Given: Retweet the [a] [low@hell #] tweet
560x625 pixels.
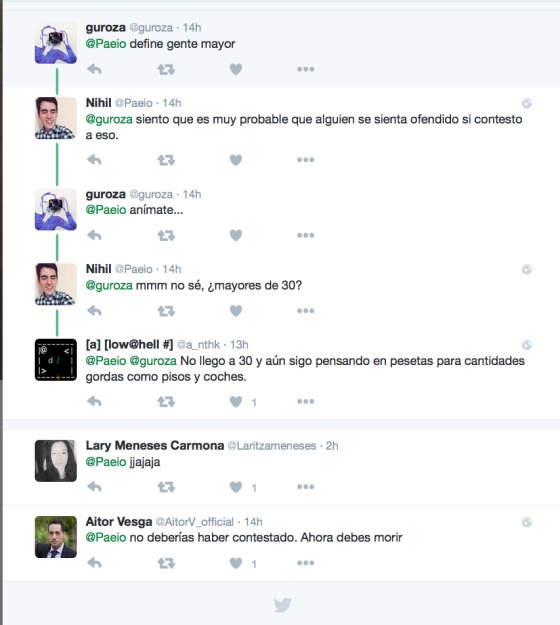Looking at the screenshot, I should (166, 401).
